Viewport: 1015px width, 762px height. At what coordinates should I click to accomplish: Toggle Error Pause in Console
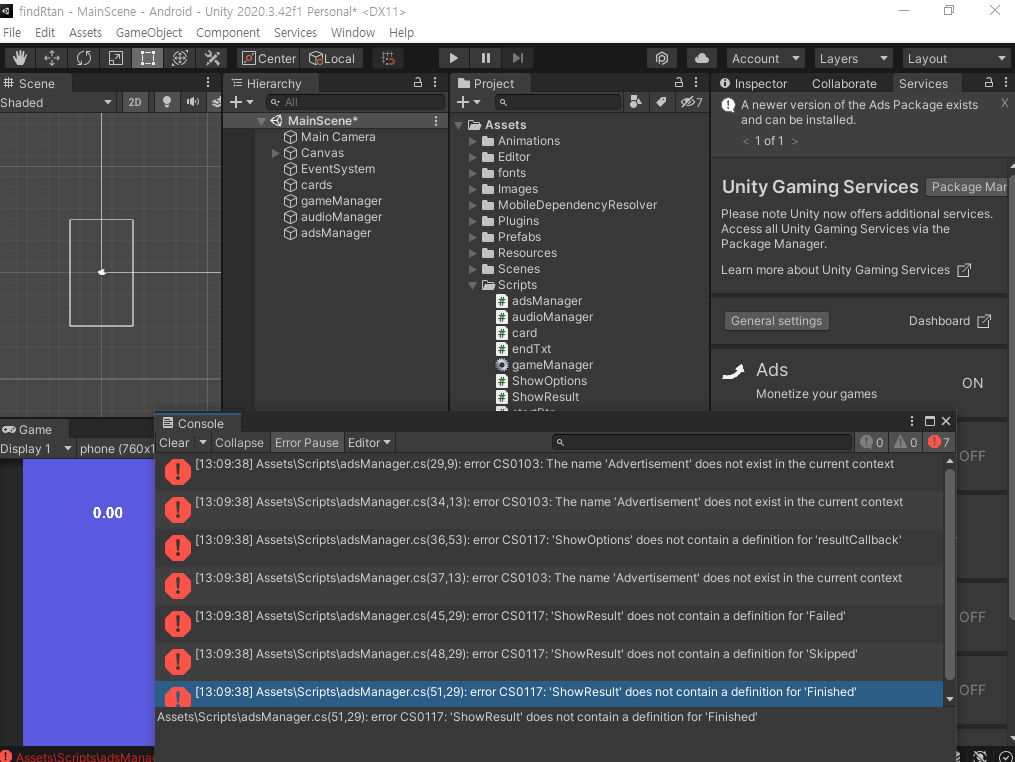click(307, 443)
